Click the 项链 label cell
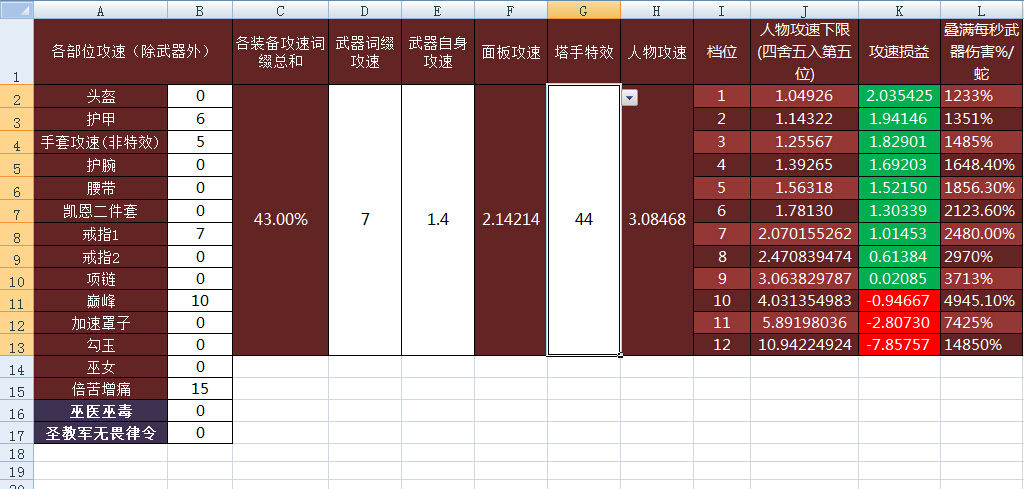The image size is (1024, 489). click(101, 279)
